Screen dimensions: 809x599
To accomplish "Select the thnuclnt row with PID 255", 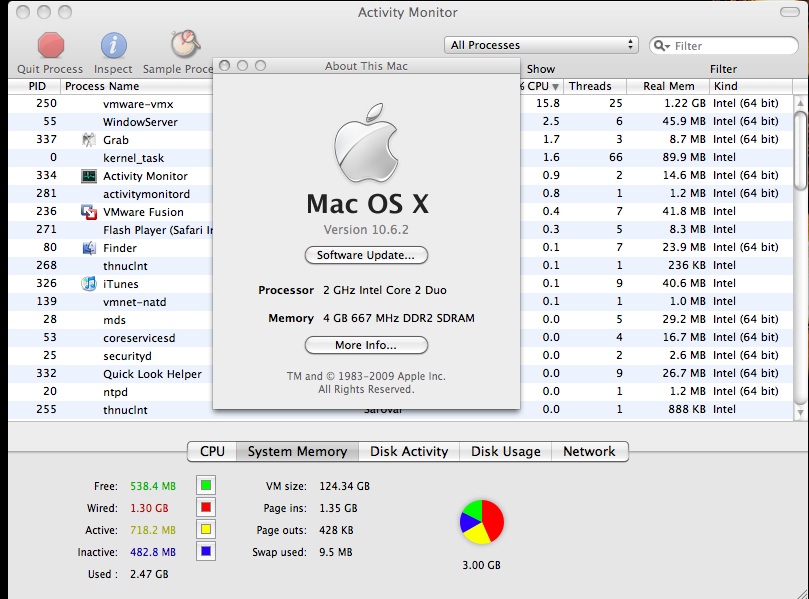I will click(x=400, y=410).
